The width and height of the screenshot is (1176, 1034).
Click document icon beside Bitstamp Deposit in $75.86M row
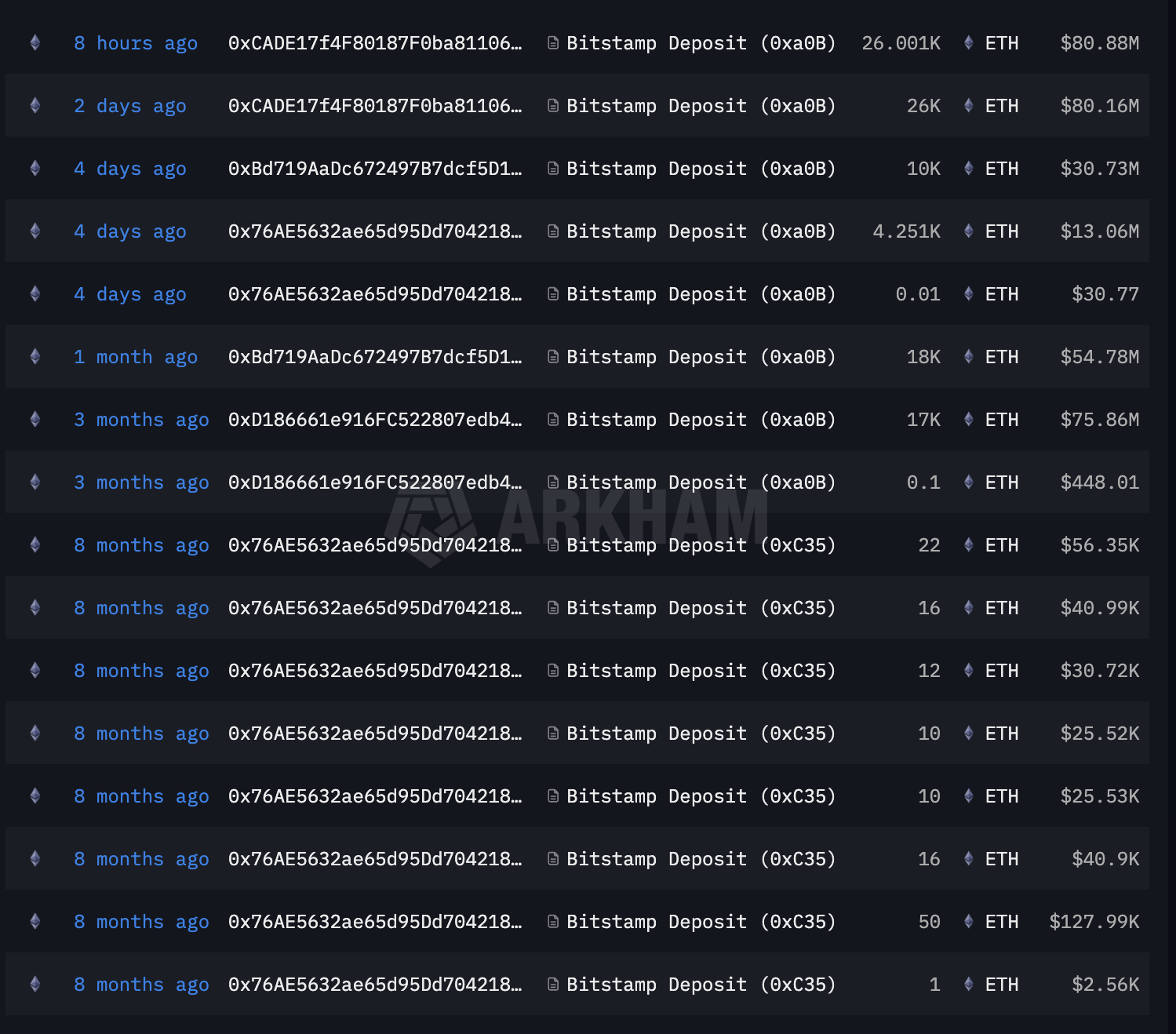point(553,420)
